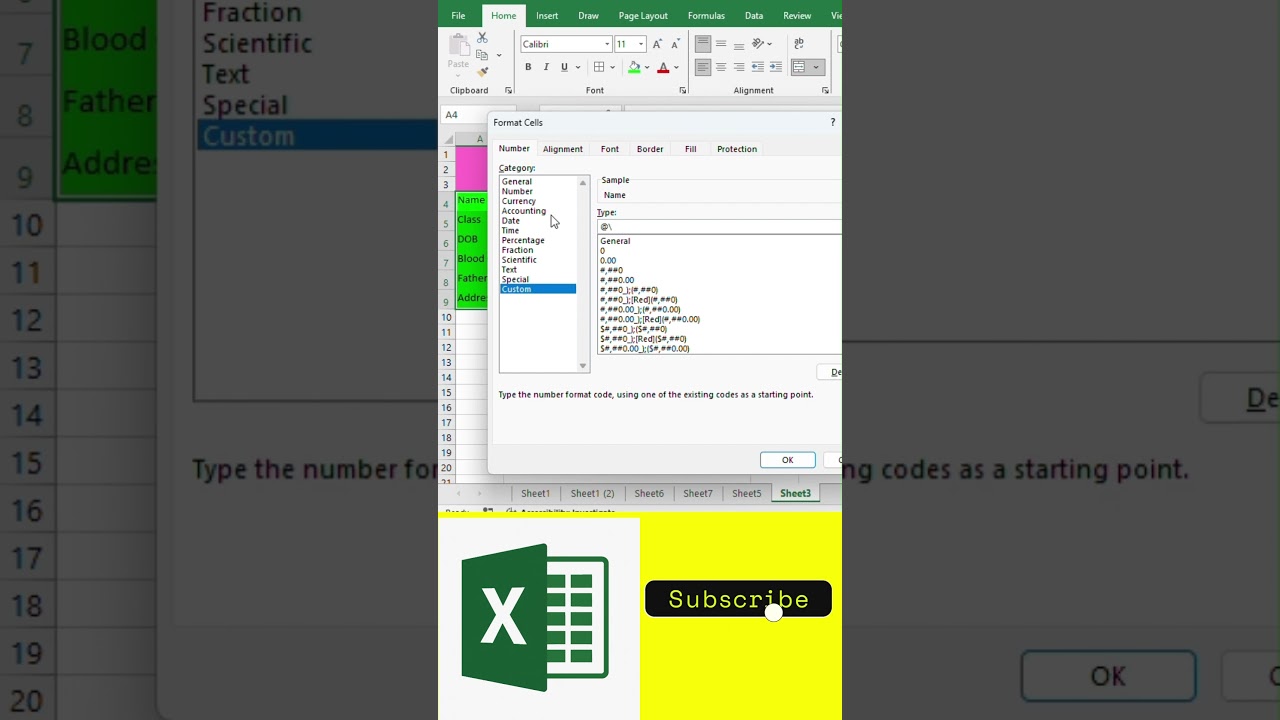The height and width of the screenshot is (720, 1280).
Task: Switch to the Insert ribbon tab
Action: [x=547, y=16]
